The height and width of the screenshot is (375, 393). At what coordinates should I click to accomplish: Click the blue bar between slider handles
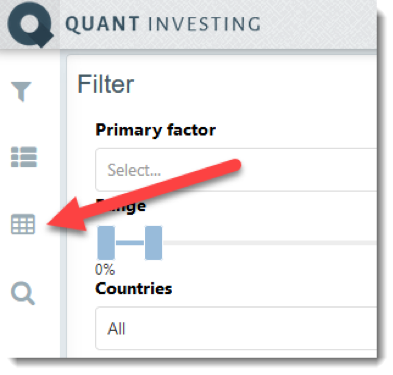coord(130,243)
